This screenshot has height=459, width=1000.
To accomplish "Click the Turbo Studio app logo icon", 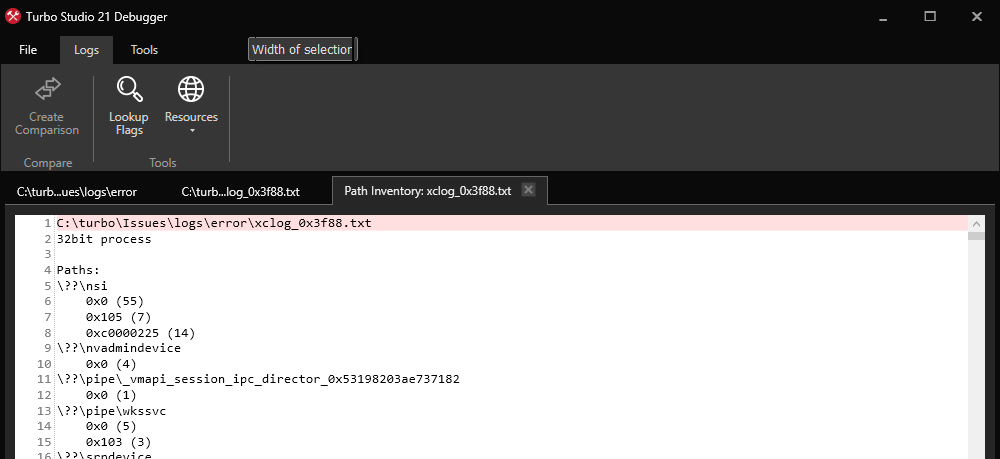I will coord(12,17).
